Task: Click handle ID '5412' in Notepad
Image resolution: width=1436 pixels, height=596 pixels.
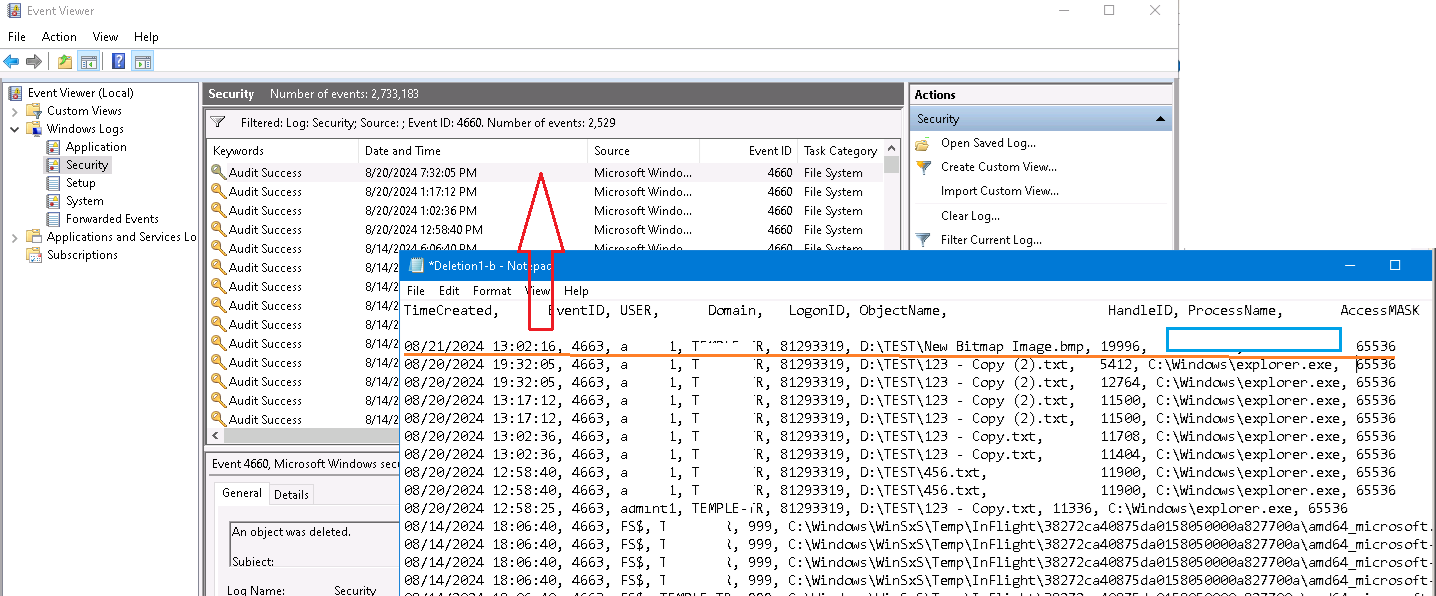Action: coord(1116,365)
